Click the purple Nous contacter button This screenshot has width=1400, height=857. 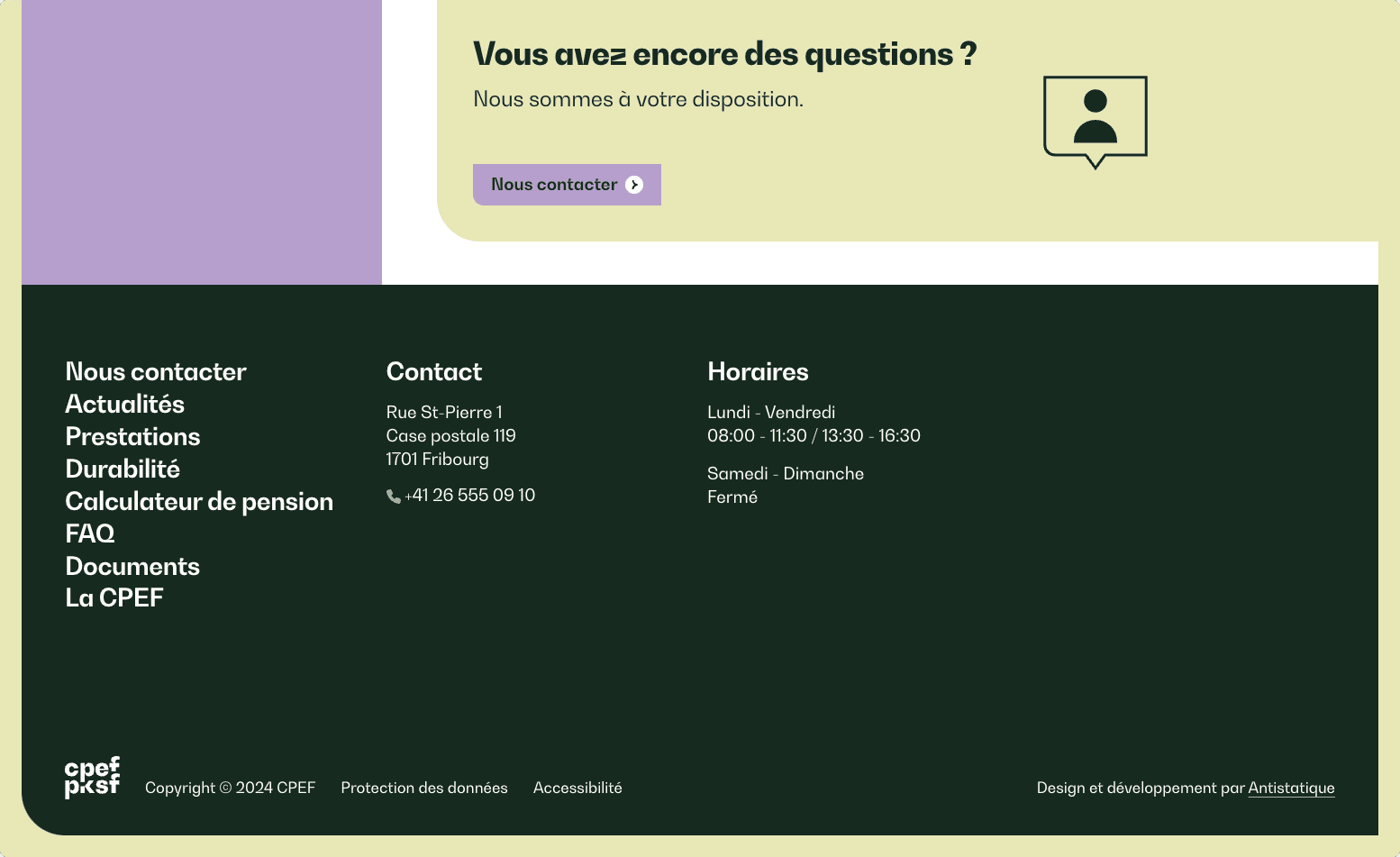567,185
